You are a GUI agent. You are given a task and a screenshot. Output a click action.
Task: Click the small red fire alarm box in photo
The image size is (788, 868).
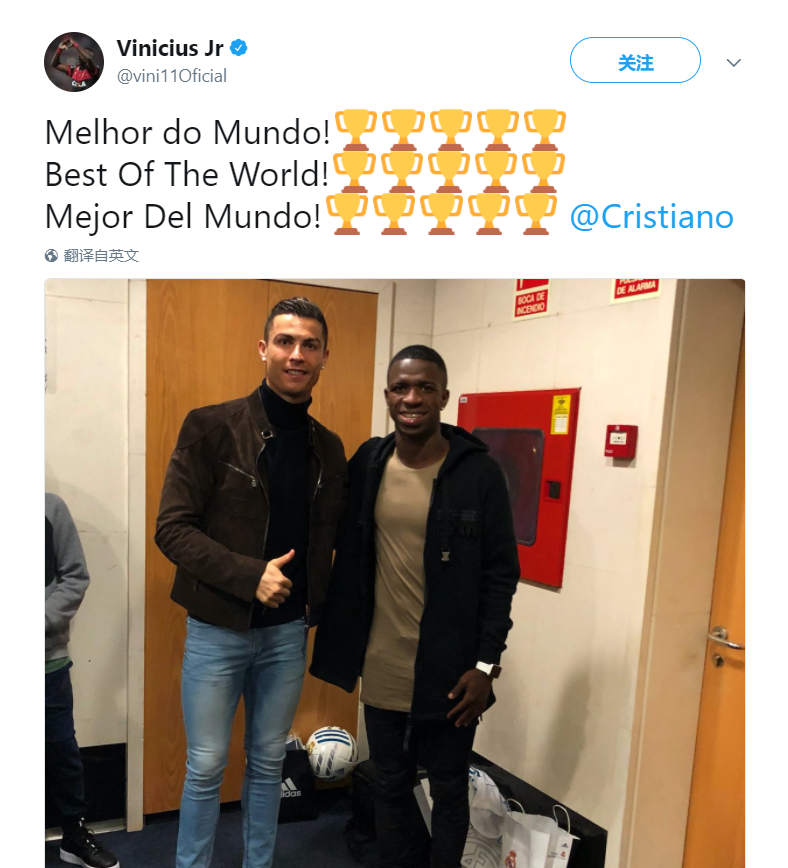pos(621,441)
